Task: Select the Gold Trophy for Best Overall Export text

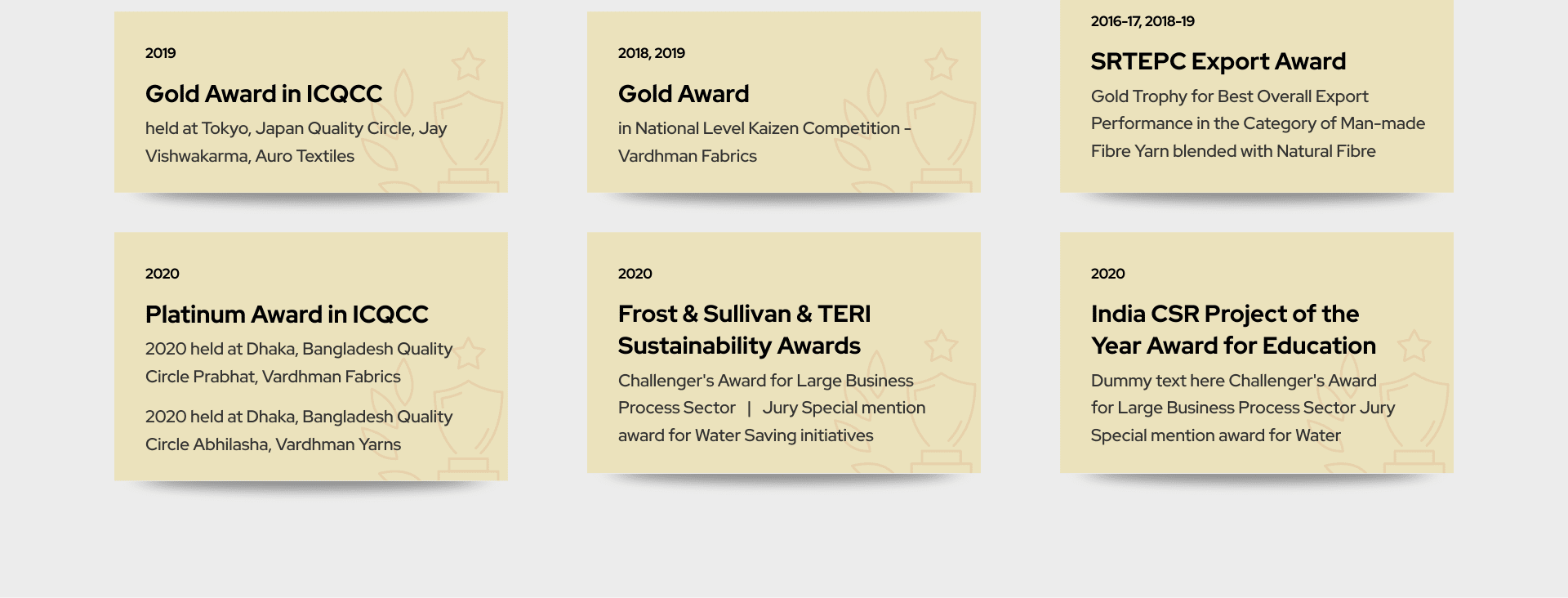Action: (x=1229, y=96)
